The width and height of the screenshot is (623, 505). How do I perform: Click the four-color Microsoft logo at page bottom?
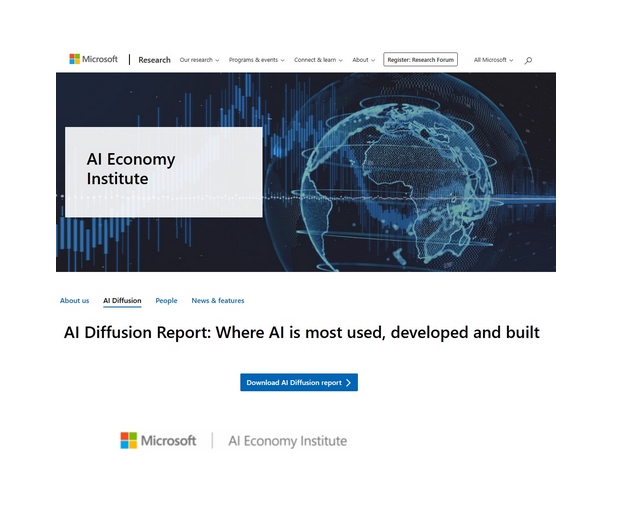(x=129, y=440)
